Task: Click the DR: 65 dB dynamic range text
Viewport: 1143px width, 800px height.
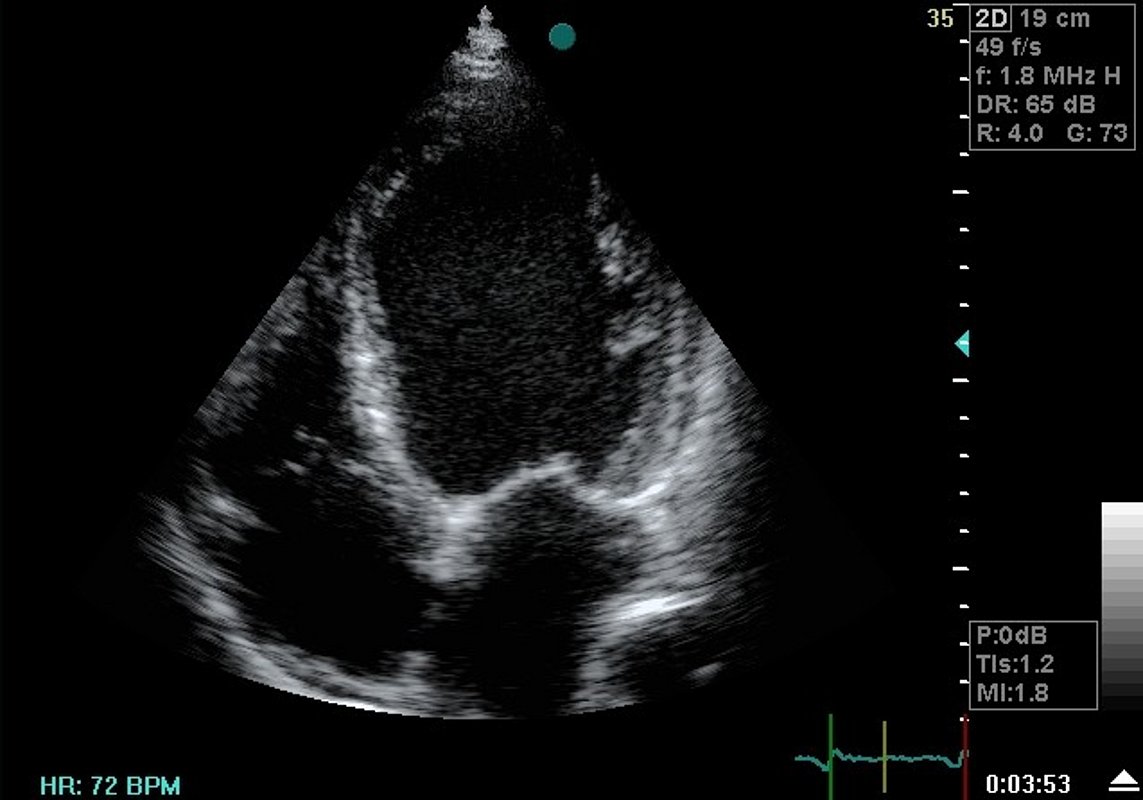Action: 1035,104
